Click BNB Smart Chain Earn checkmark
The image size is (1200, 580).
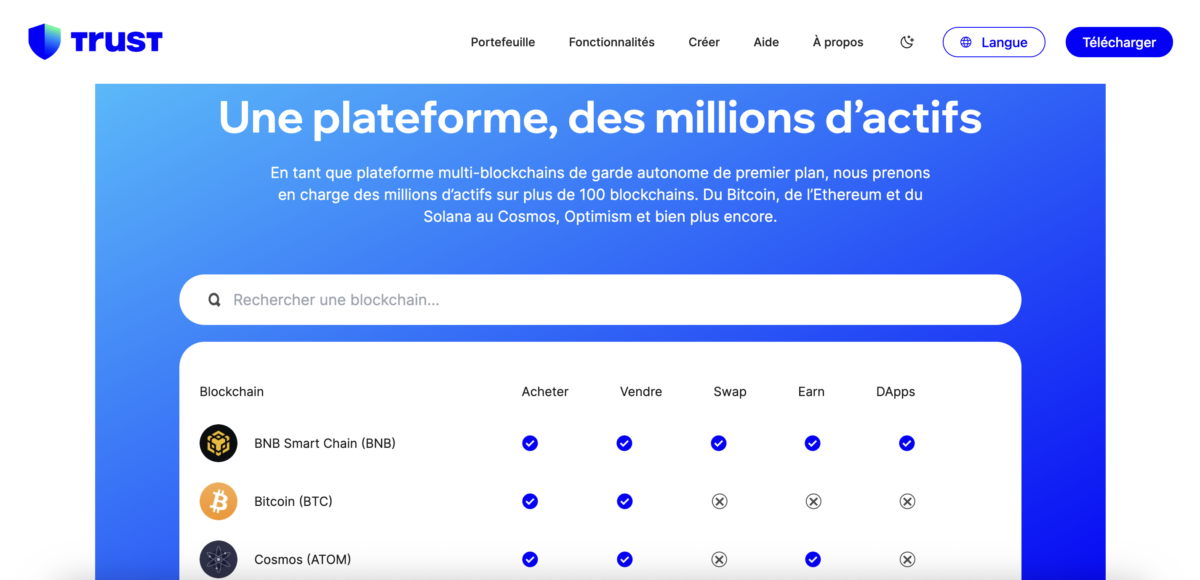point(812,443)
